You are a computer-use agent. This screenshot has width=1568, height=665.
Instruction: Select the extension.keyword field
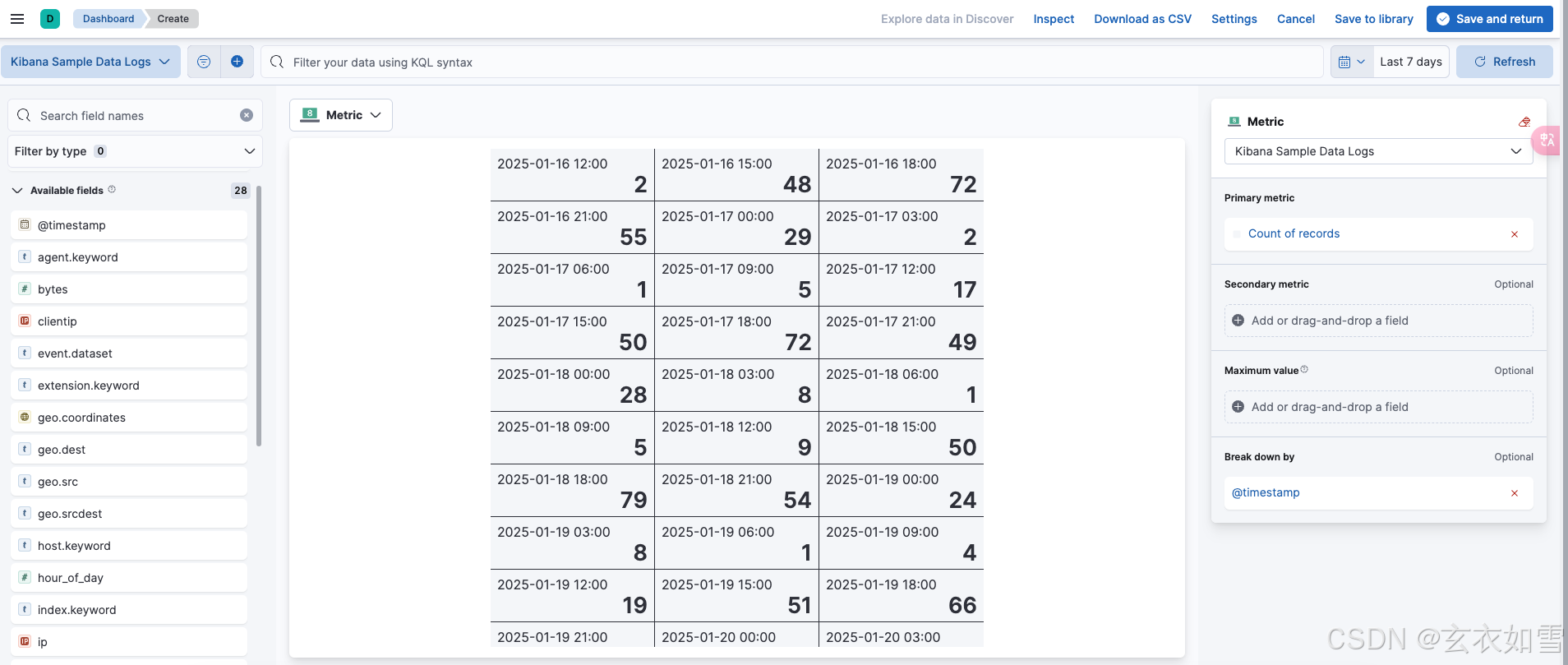[129, 385]
